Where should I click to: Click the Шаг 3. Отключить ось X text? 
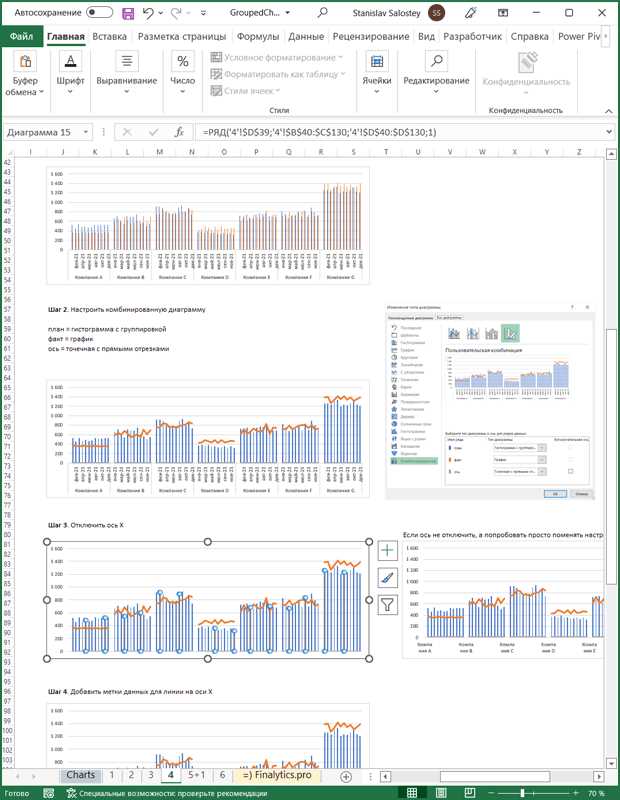click(86, 525)
